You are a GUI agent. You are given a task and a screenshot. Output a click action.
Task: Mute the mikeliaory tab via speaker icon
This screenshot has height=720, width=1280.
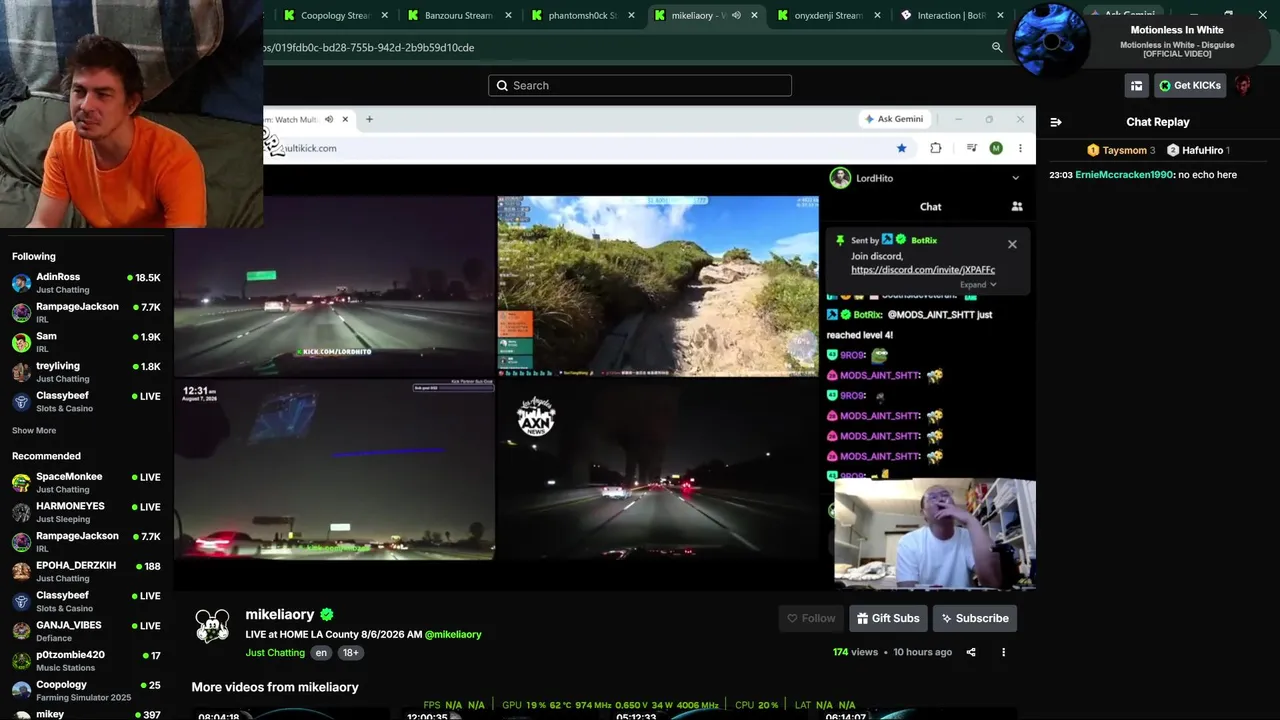737,15
